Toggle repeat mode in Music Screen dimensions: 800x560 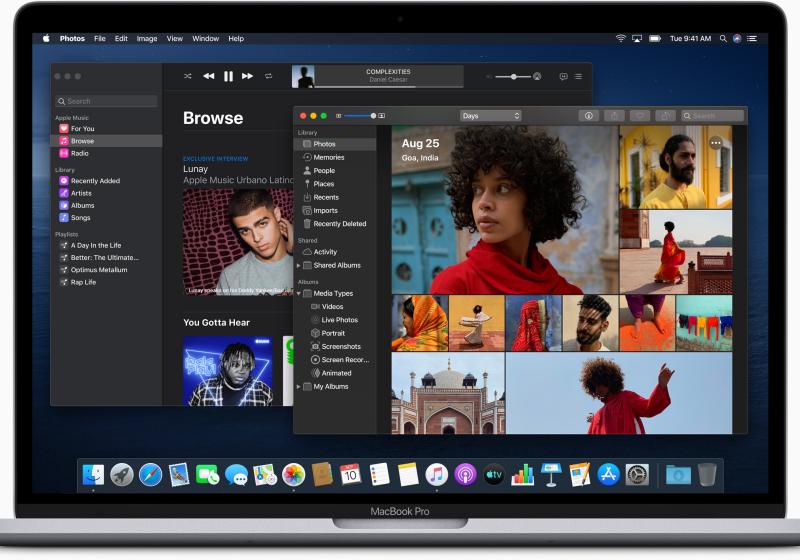267,76
